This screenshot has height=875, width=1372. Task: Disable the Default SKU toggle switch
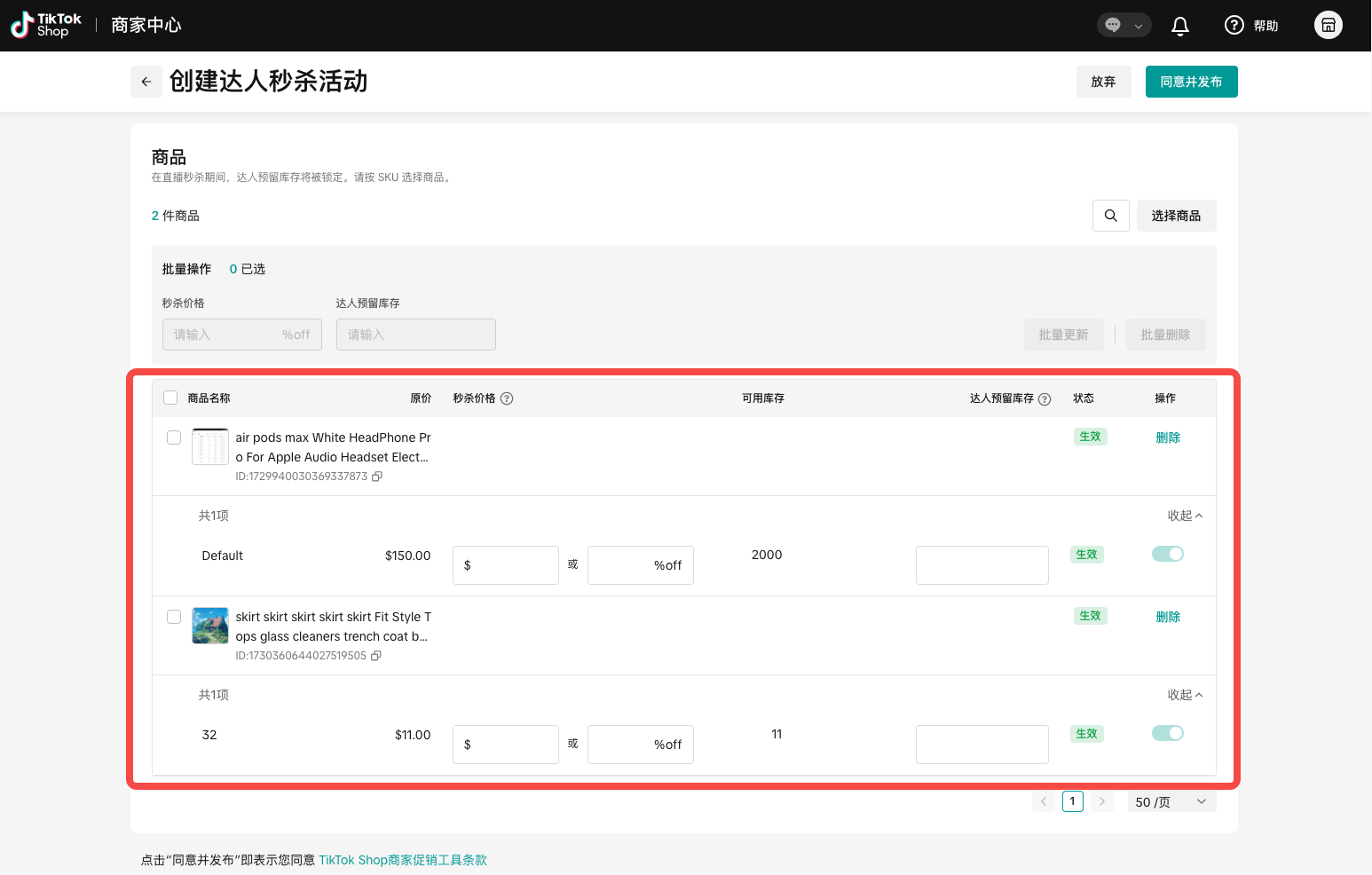1167,554
